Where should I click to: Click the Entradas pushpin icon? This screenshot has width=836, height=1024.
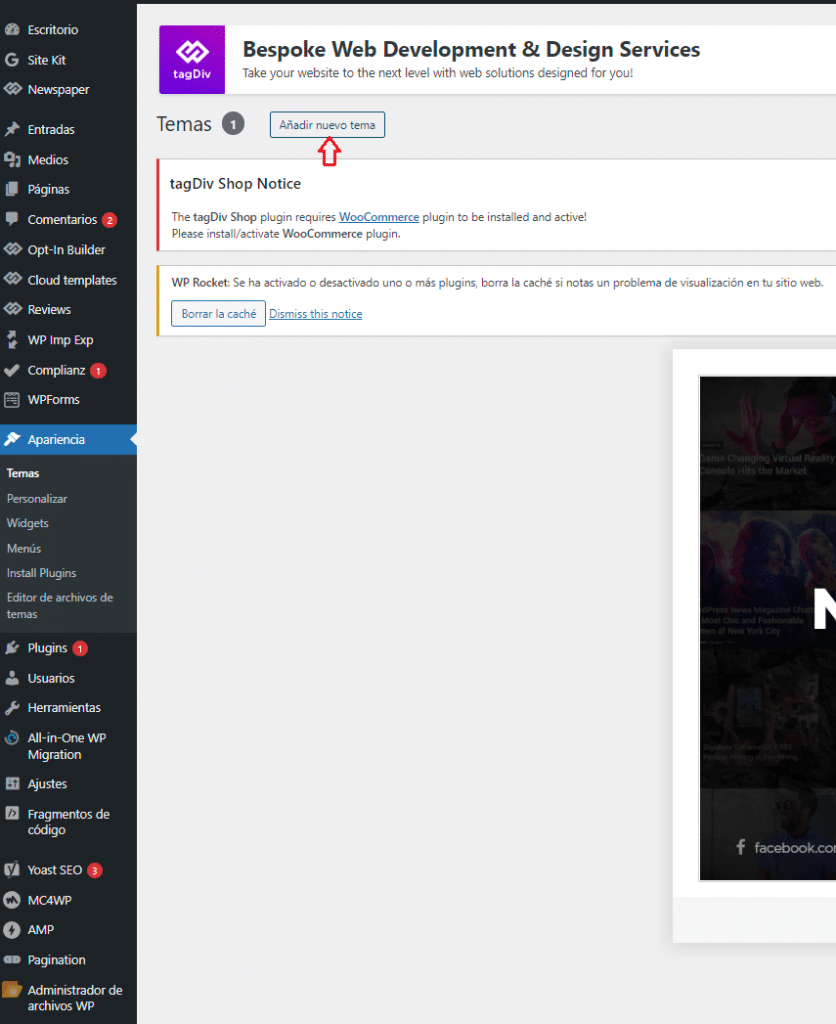[x=12, y=129]
